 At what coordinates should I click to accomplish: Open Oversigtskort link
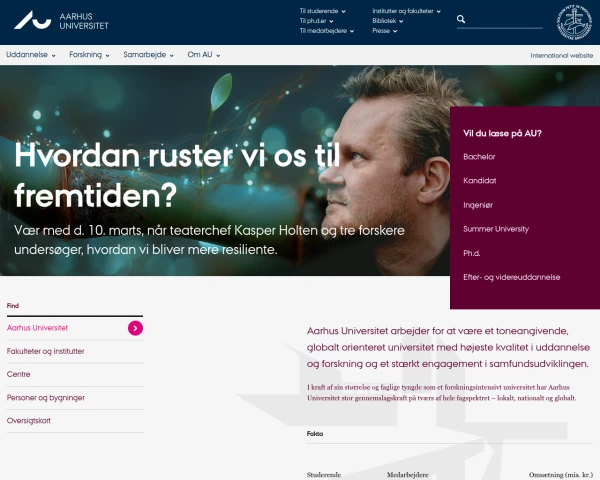coord(29,421)
